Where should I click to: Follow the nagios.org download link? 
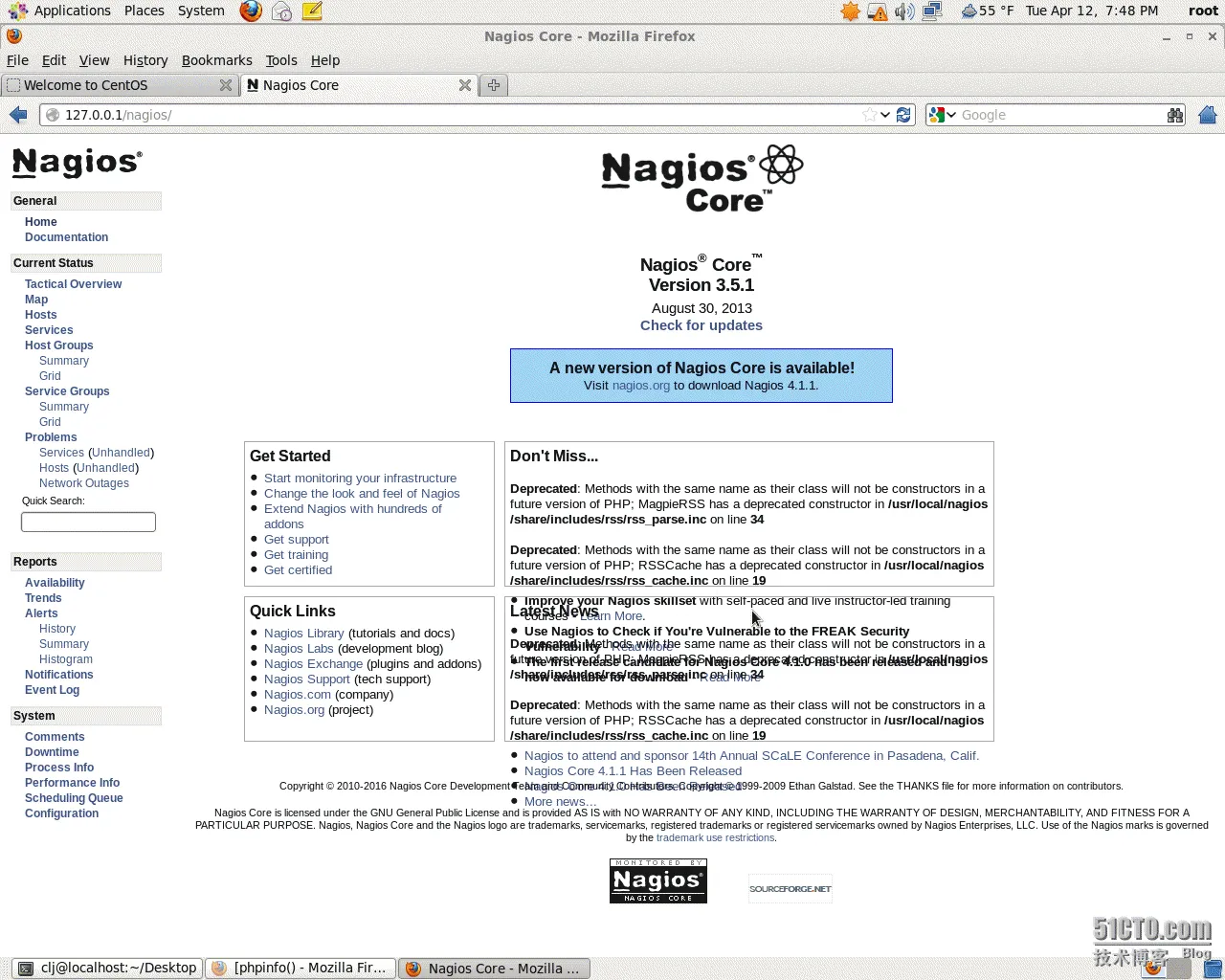pyautogui.click(x=641, y=386)
